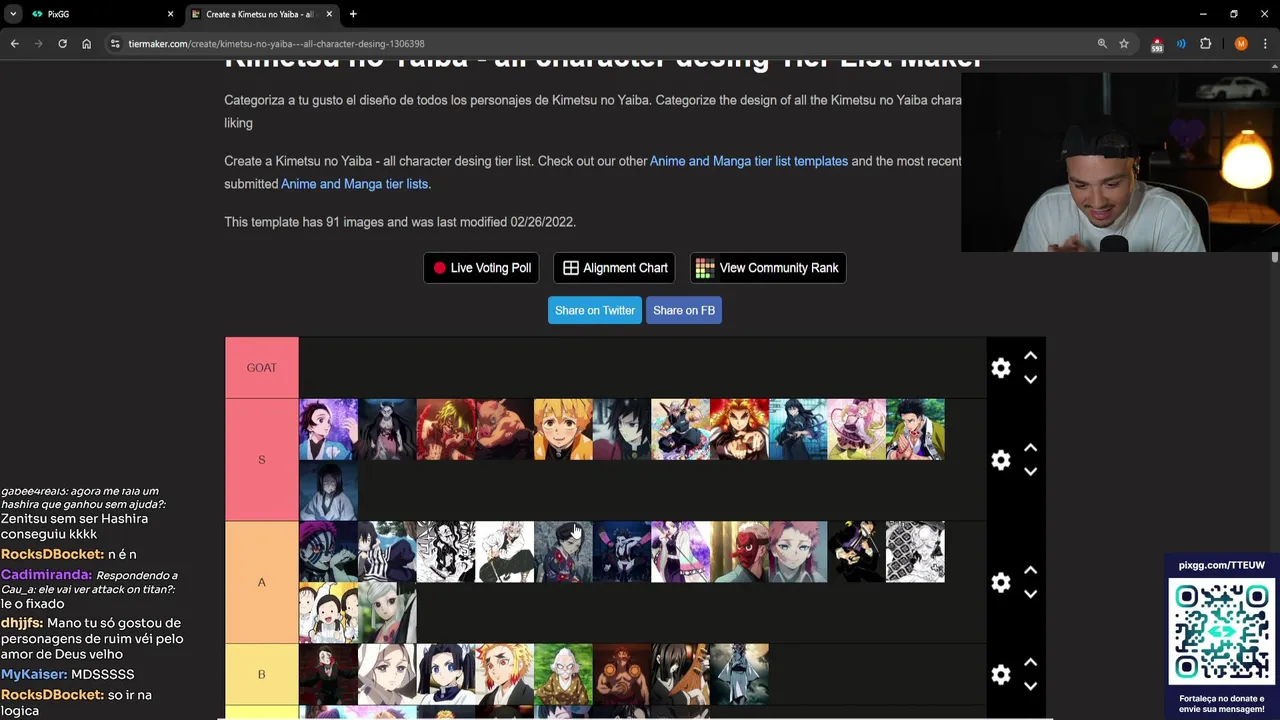The height and width of the screenshot is (720, 1280).
Task: Open the Extensions puzzle menu
Action: tap(1205, 44)
